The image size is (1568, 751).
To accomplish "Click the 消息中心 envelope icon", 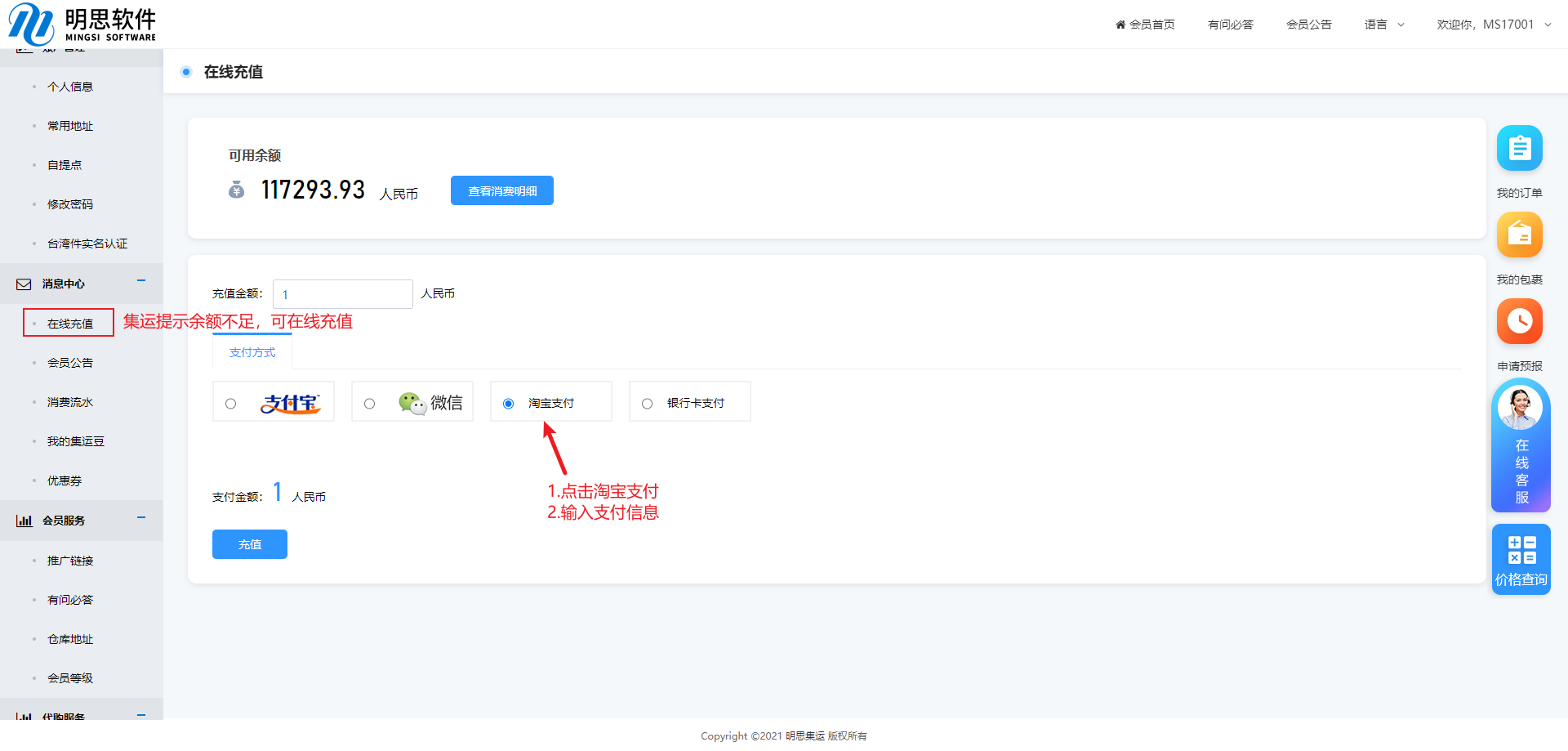I will [x=24, y=284].
